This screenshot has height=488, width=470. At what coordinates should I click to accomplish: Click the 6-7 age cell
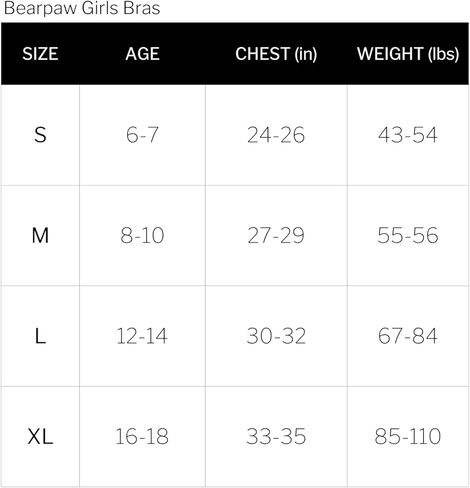click(x=142, y=135)
